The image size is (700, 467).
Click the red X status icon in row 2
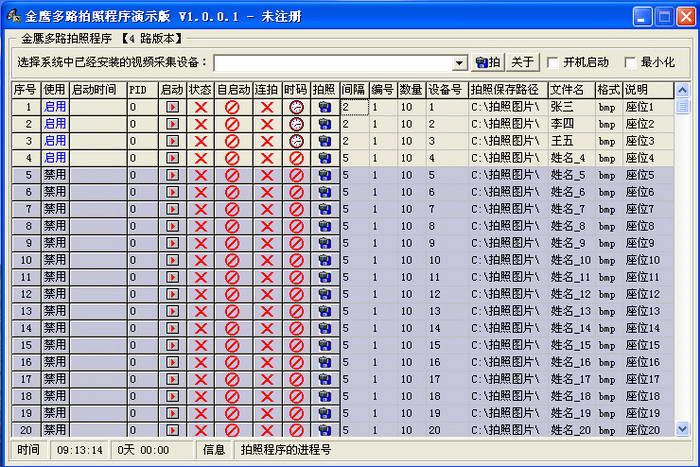201,124
